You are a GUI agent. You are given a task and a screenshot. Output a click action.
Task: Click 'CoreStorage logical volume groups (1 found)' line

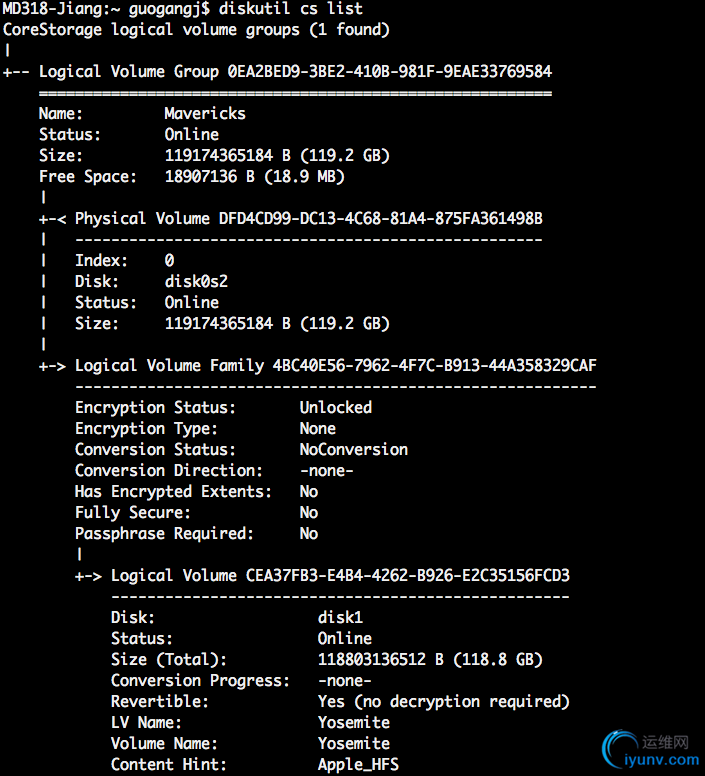[196, 30]
